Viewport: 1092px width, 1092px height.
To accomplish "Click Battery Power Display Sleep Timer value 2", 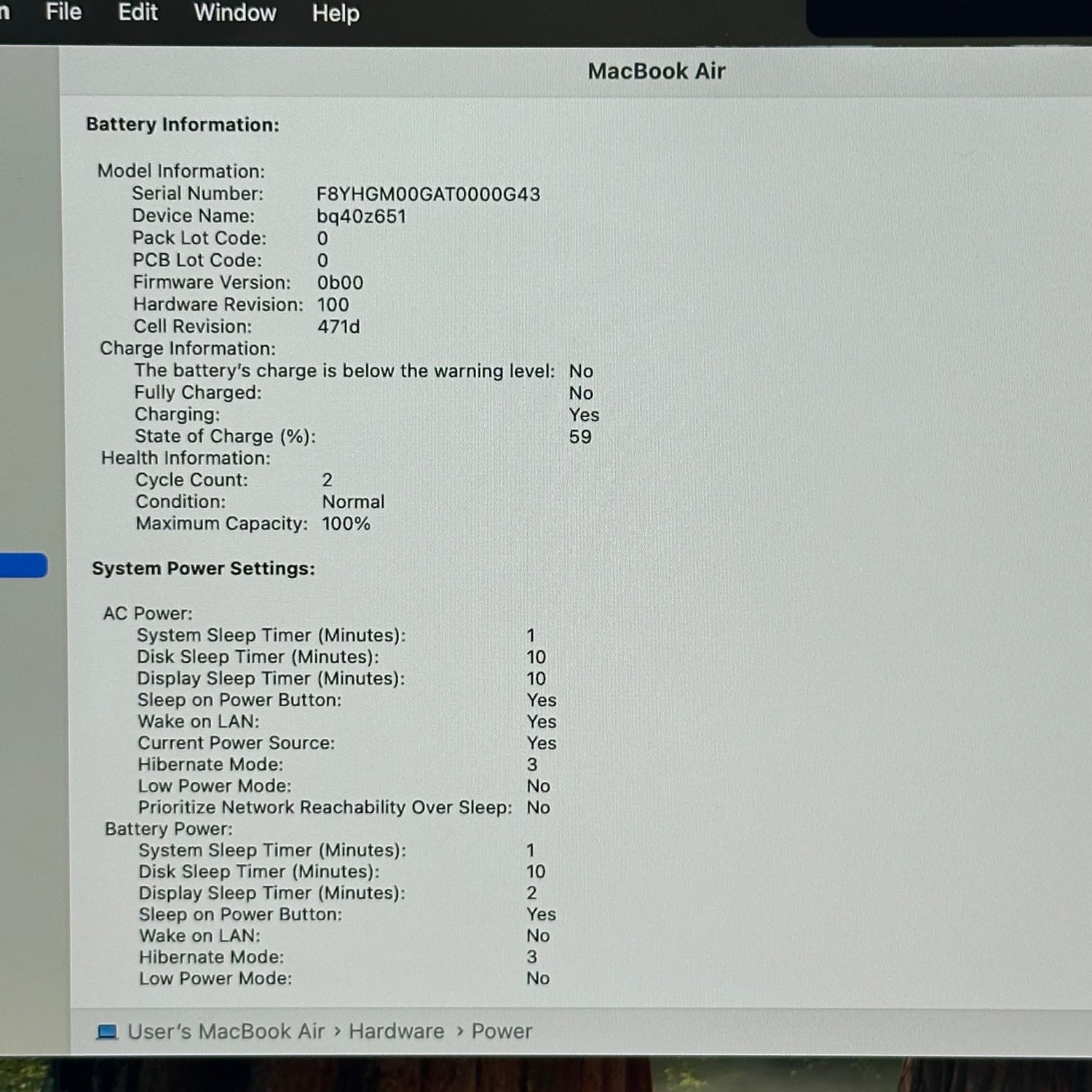I will (x=531, y=893).
